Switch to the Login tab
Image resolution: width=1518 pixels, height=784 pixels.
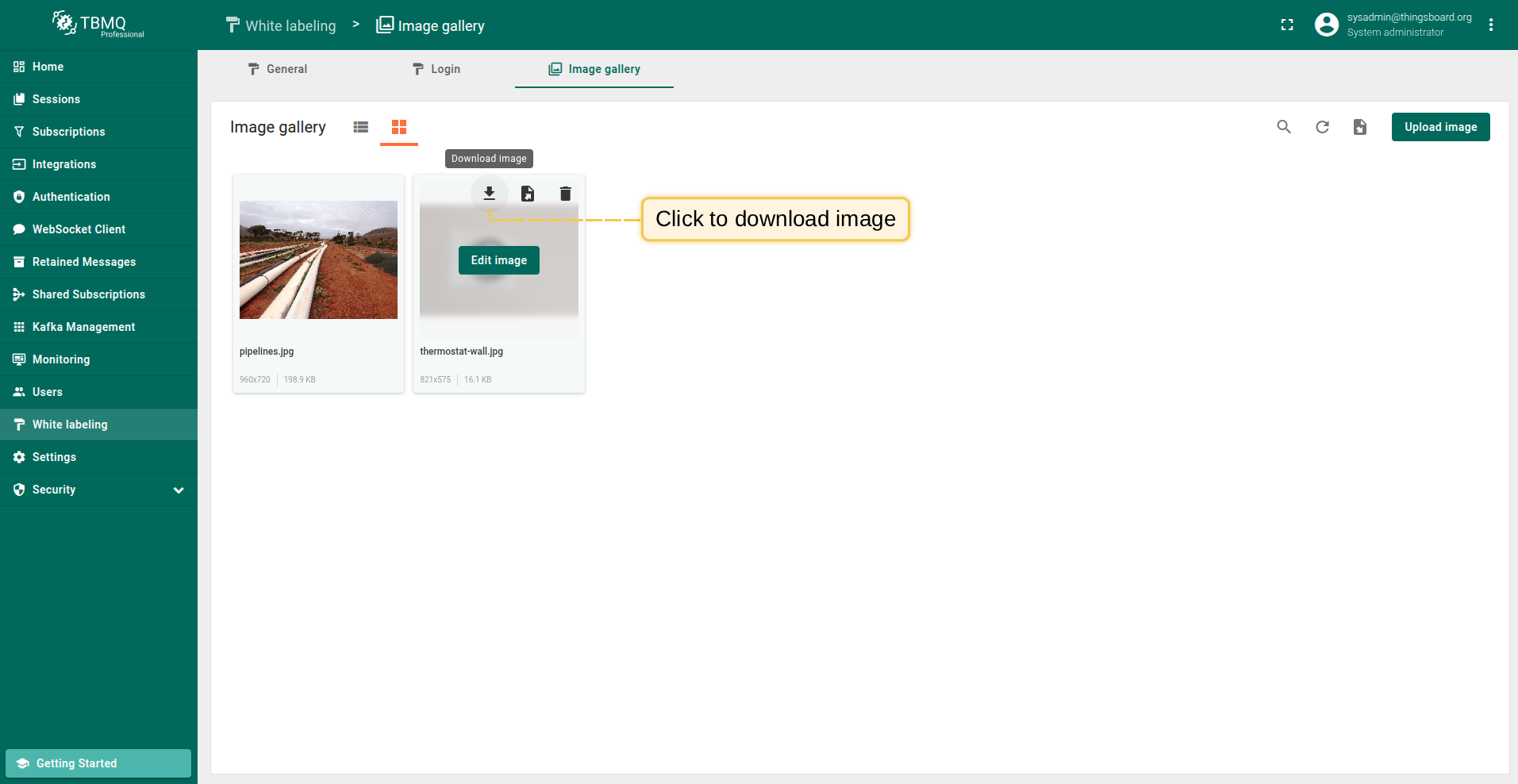pos(436,69)
